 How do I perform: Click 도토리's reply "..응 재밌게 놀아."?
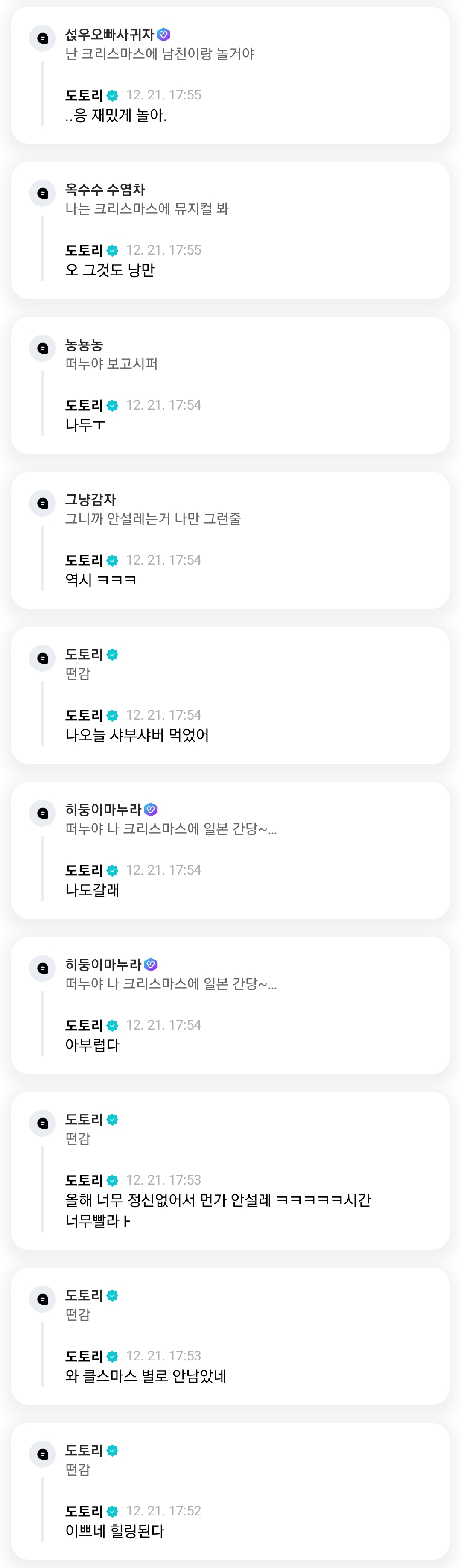[x=116, y=115]
